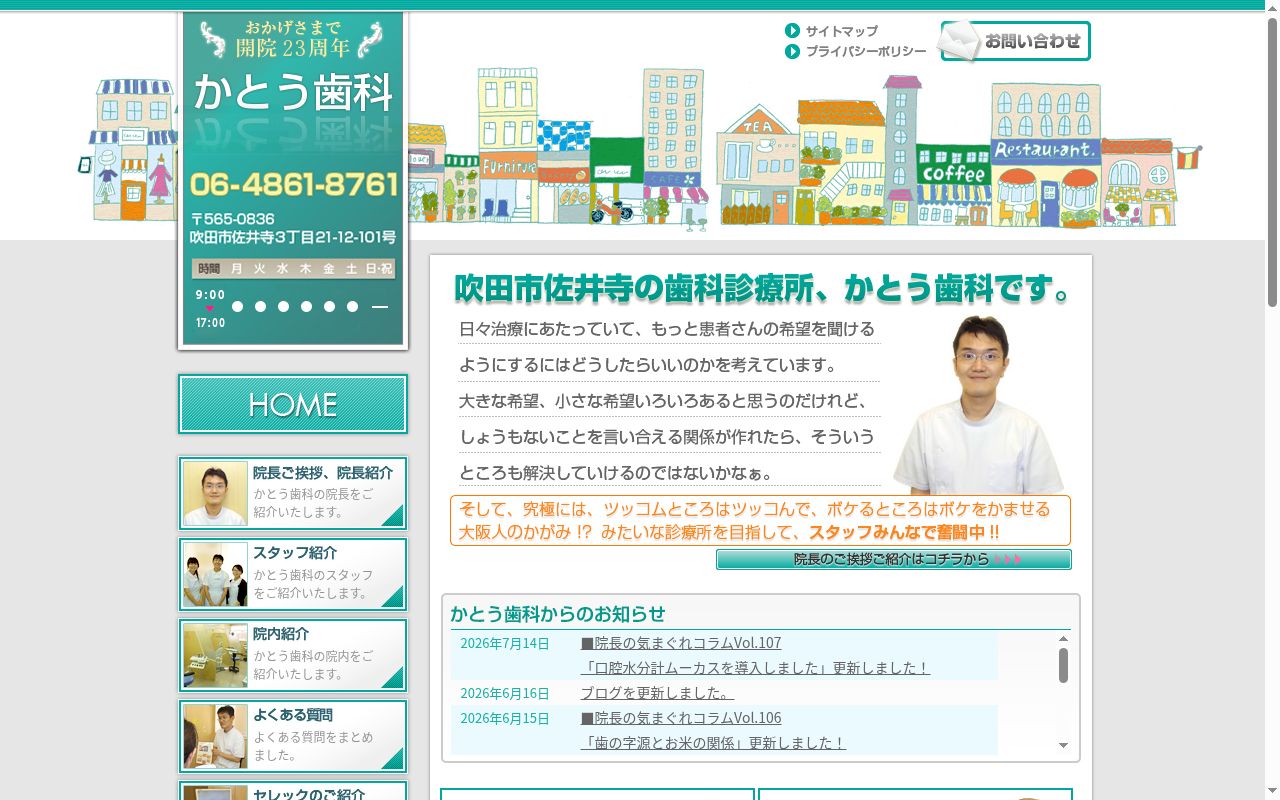
Task: Click the よくある質問 photo thumbnail
Action: 215,736
